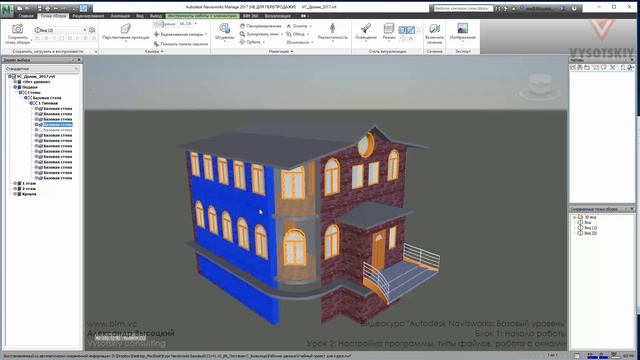Select the 3D вид saved viewpoint

pos(590,217)
